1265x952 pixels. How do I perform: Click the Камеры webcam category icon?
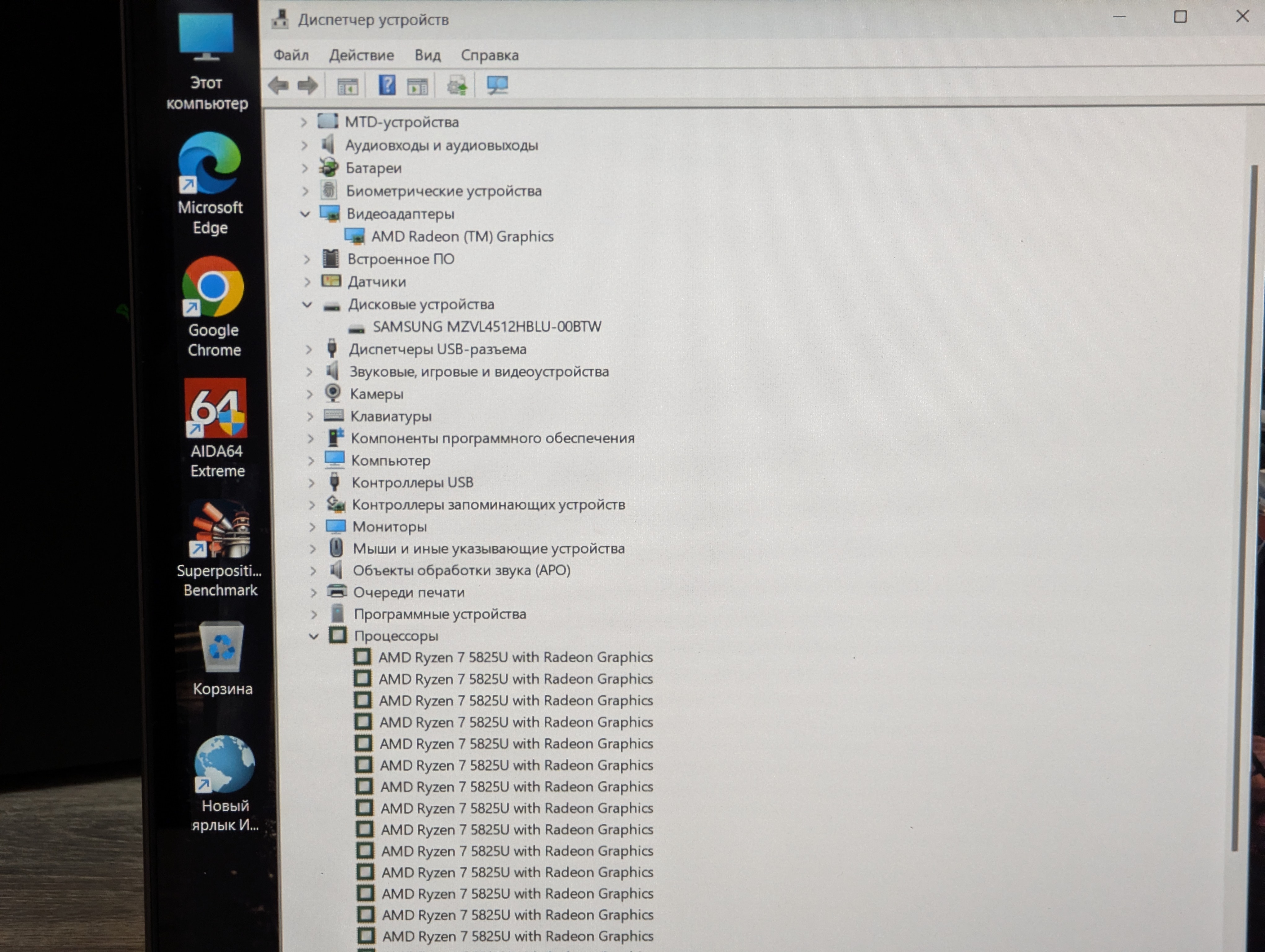333,393
